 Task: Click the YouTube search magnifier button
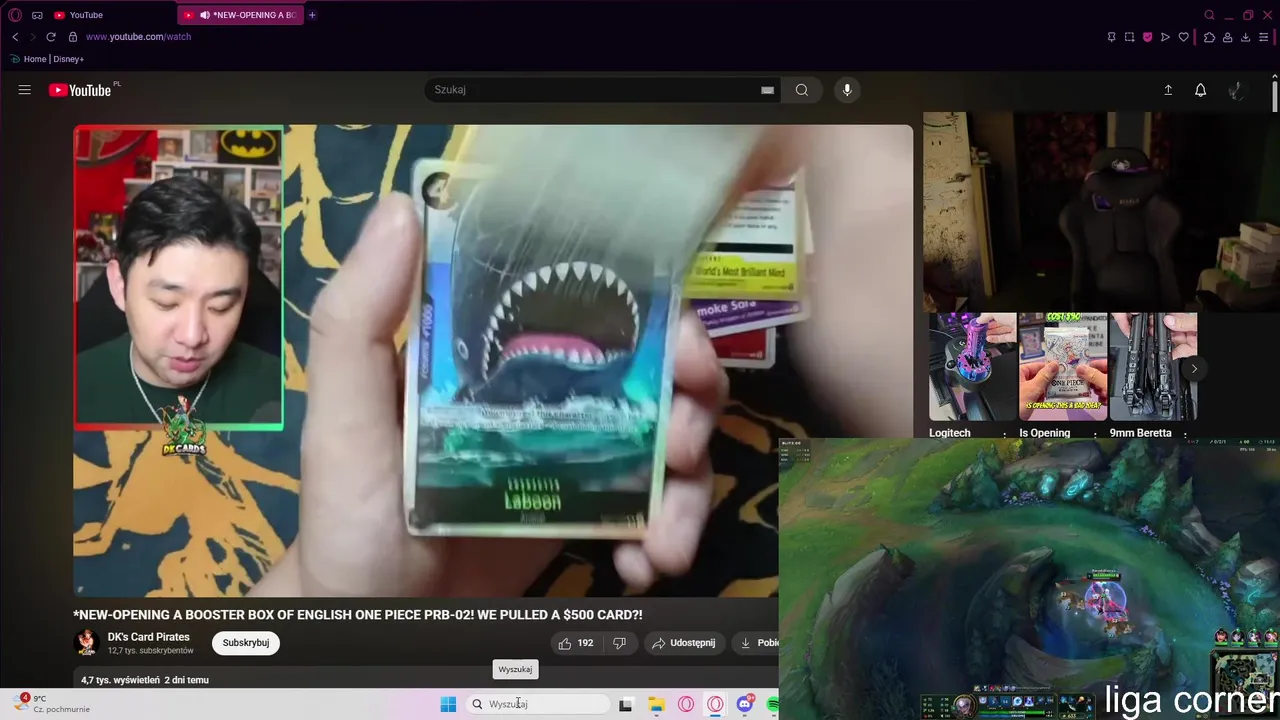coord(801,90)
